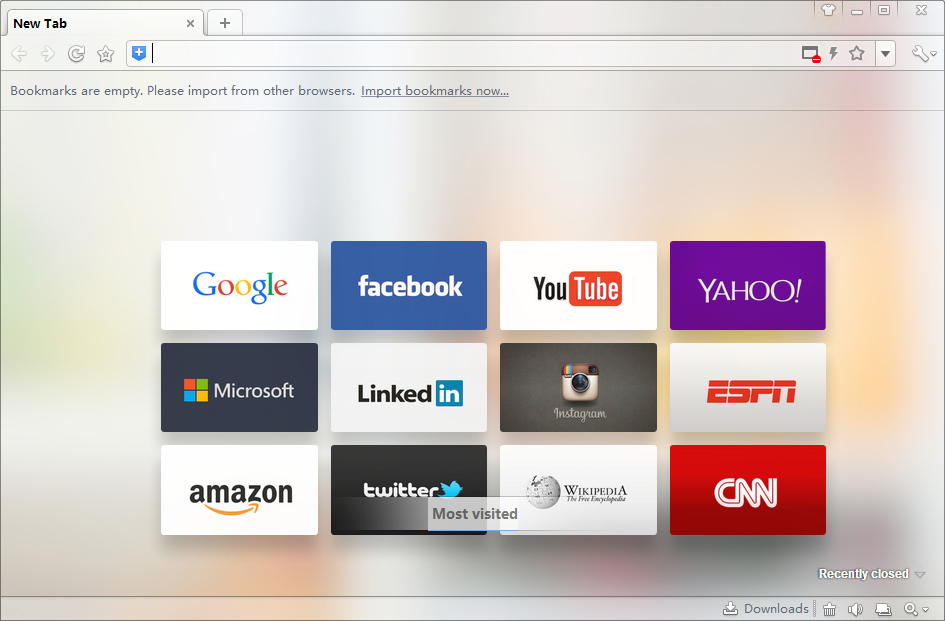This screenshot has height=621, width=945.
Task: Toggle sound with the speaker icon
Action: [855, 609]
